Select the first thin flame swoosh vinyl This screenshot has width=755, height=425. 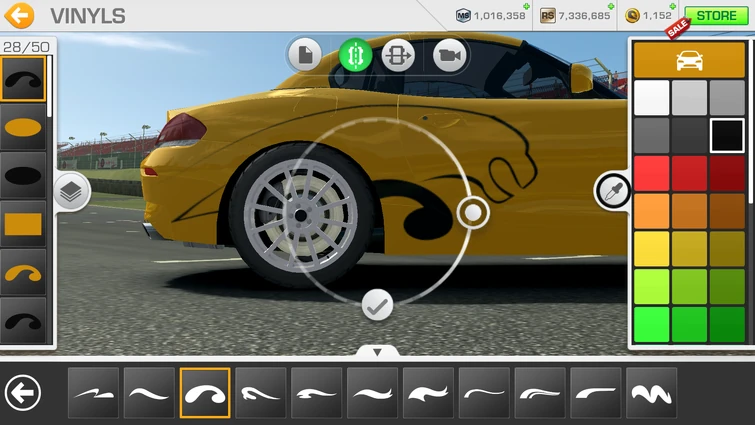click(93, 393)
